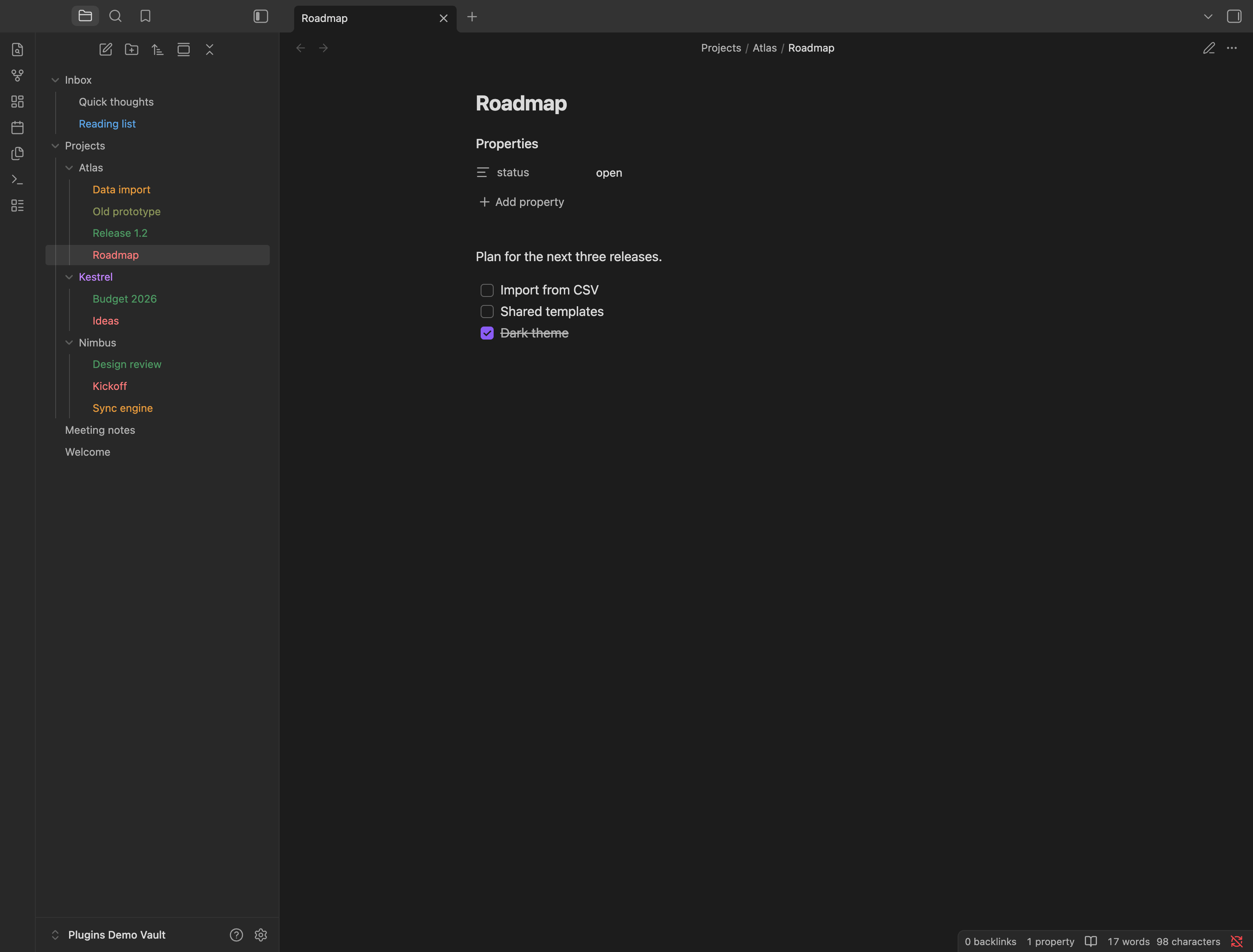The height and width of the screenshot is (952, 1253).
Task: Click the status property value open
Action: (609, 173)
